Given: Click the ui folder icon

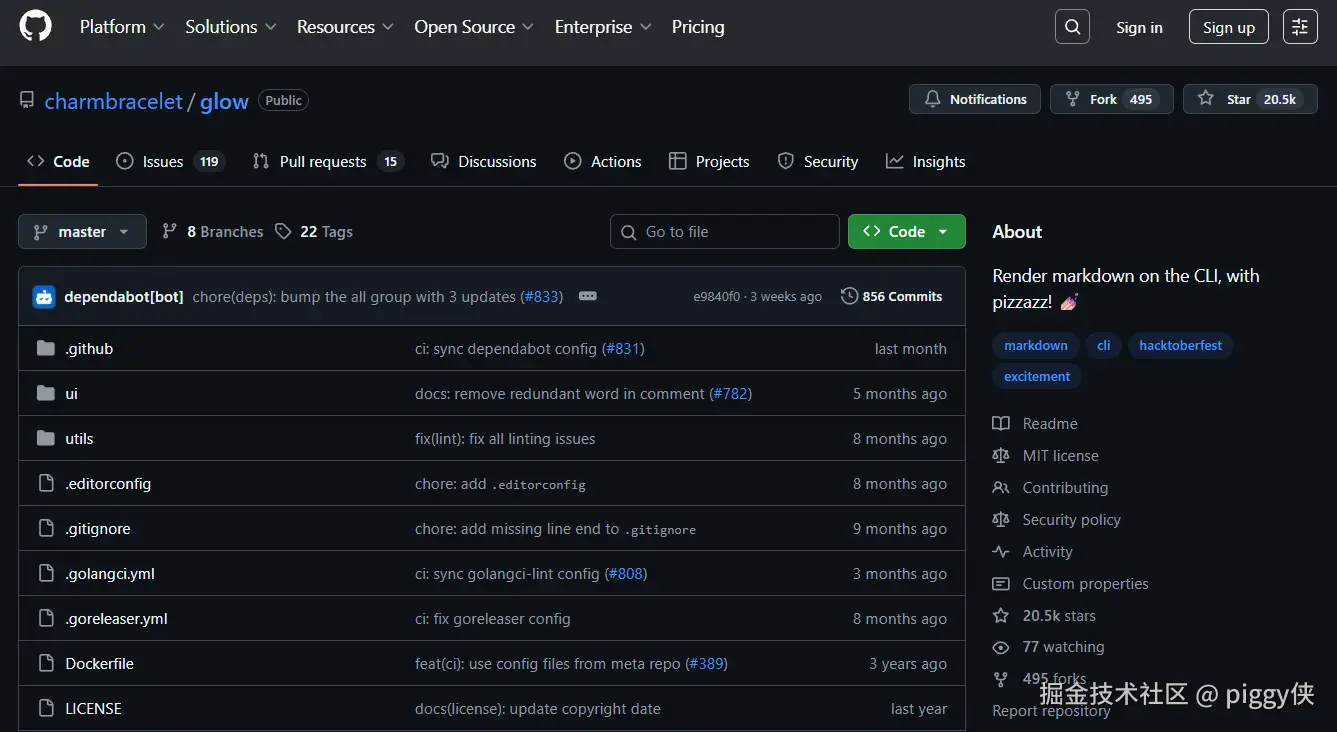Looking at the screenshot, I should [45, 394].
